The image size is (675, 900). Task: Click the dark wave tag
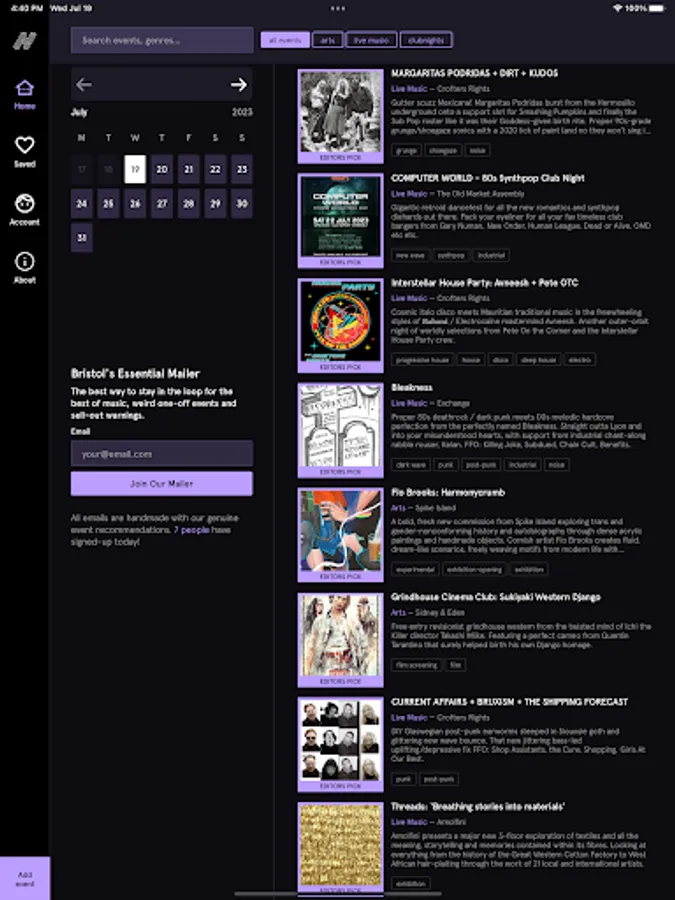tap(411, 465)
